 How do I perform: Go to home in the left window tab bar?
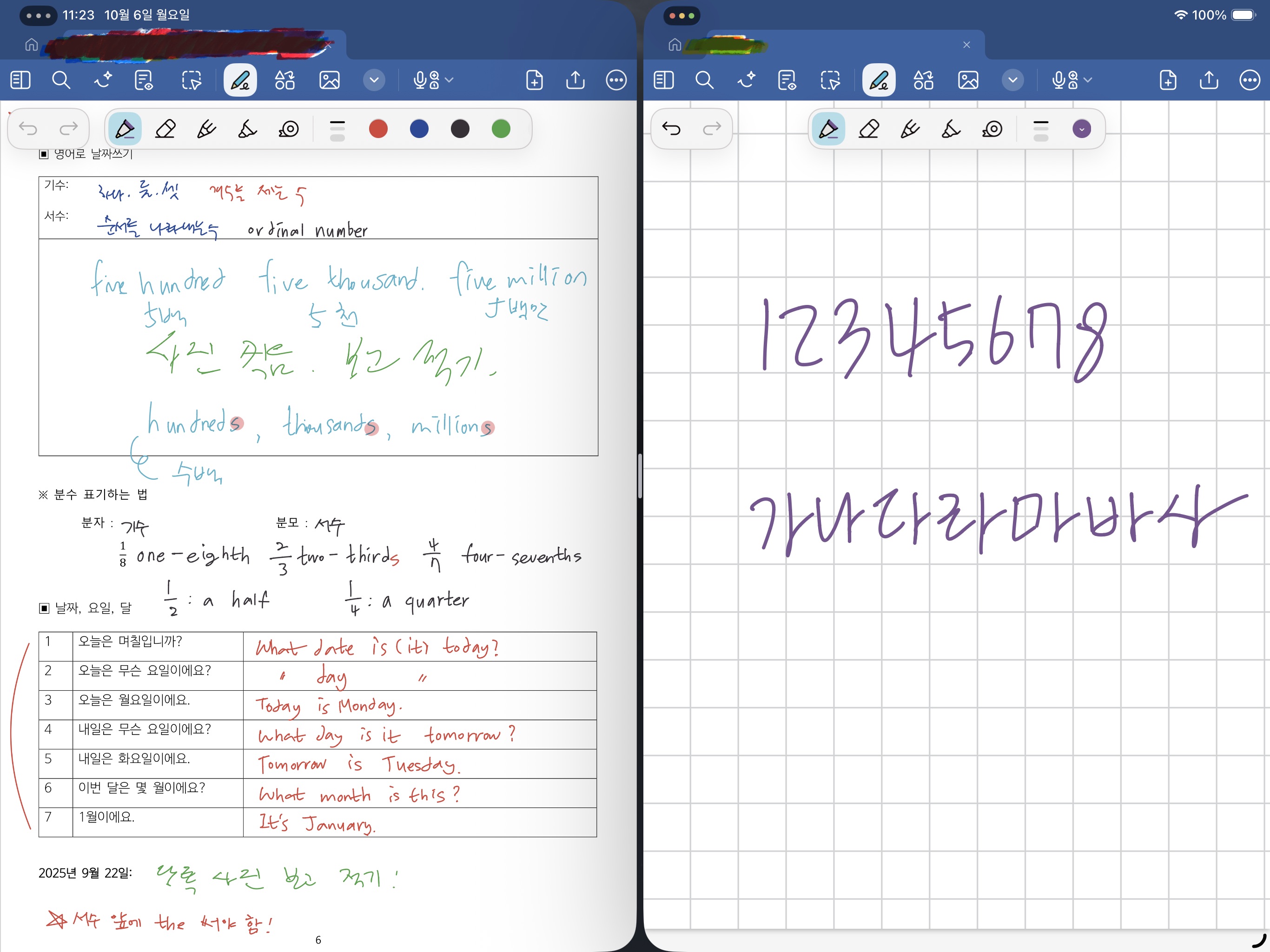coord(32,45)
